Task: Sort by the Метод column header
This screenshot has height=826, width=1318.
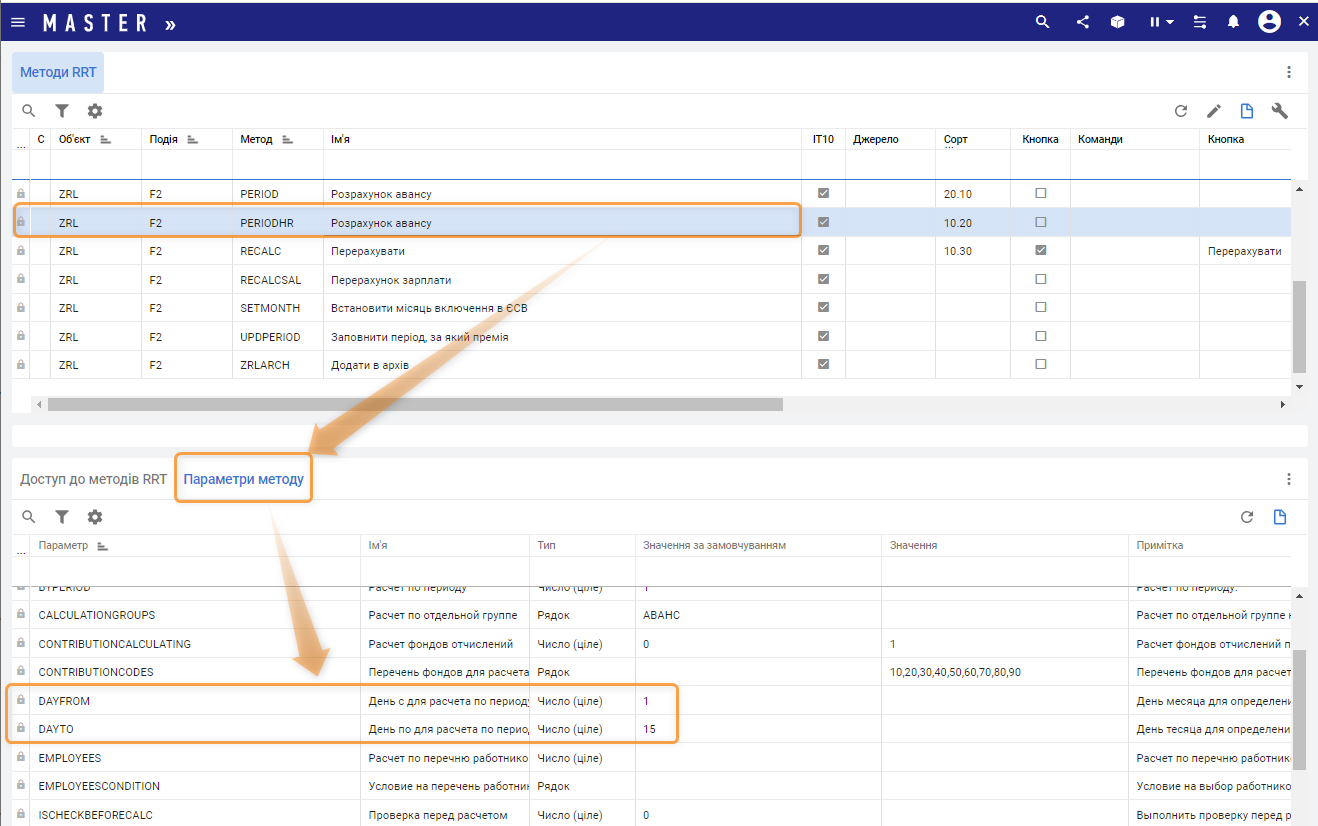Action: point(257,139)
